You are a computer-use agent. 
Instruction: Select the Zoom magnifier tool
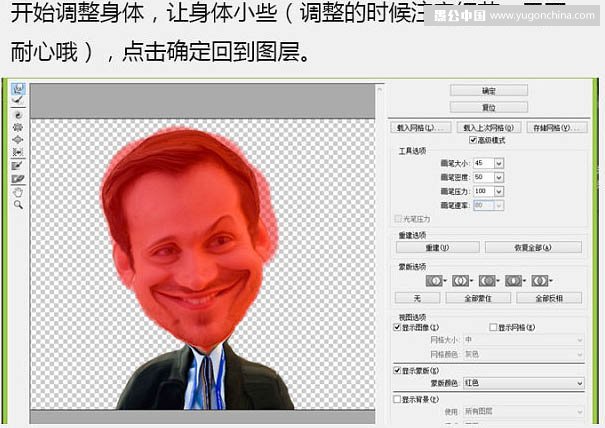click(x=18, y=205)
